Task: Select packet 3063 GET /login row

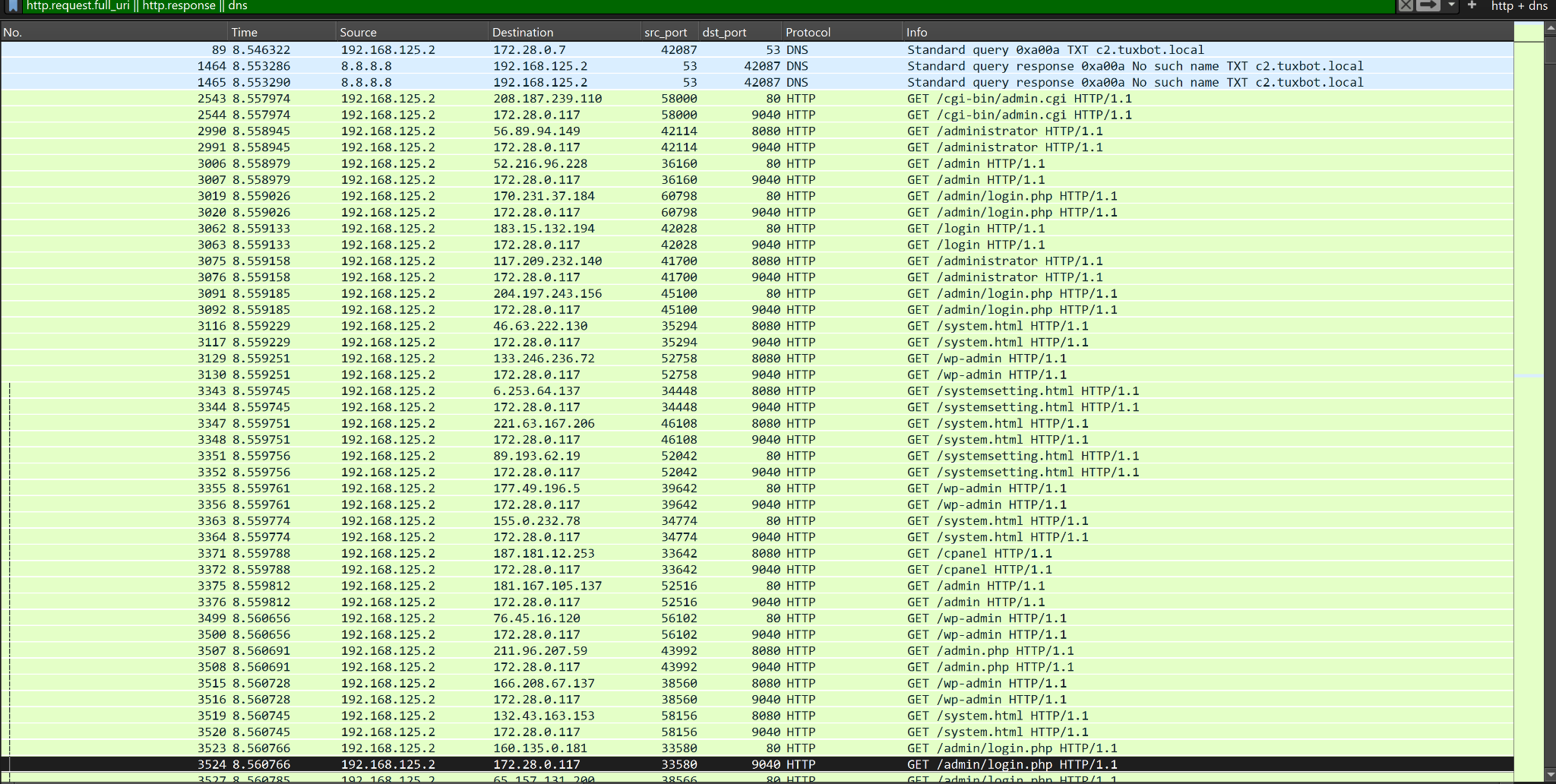Action: coord(757,245)
